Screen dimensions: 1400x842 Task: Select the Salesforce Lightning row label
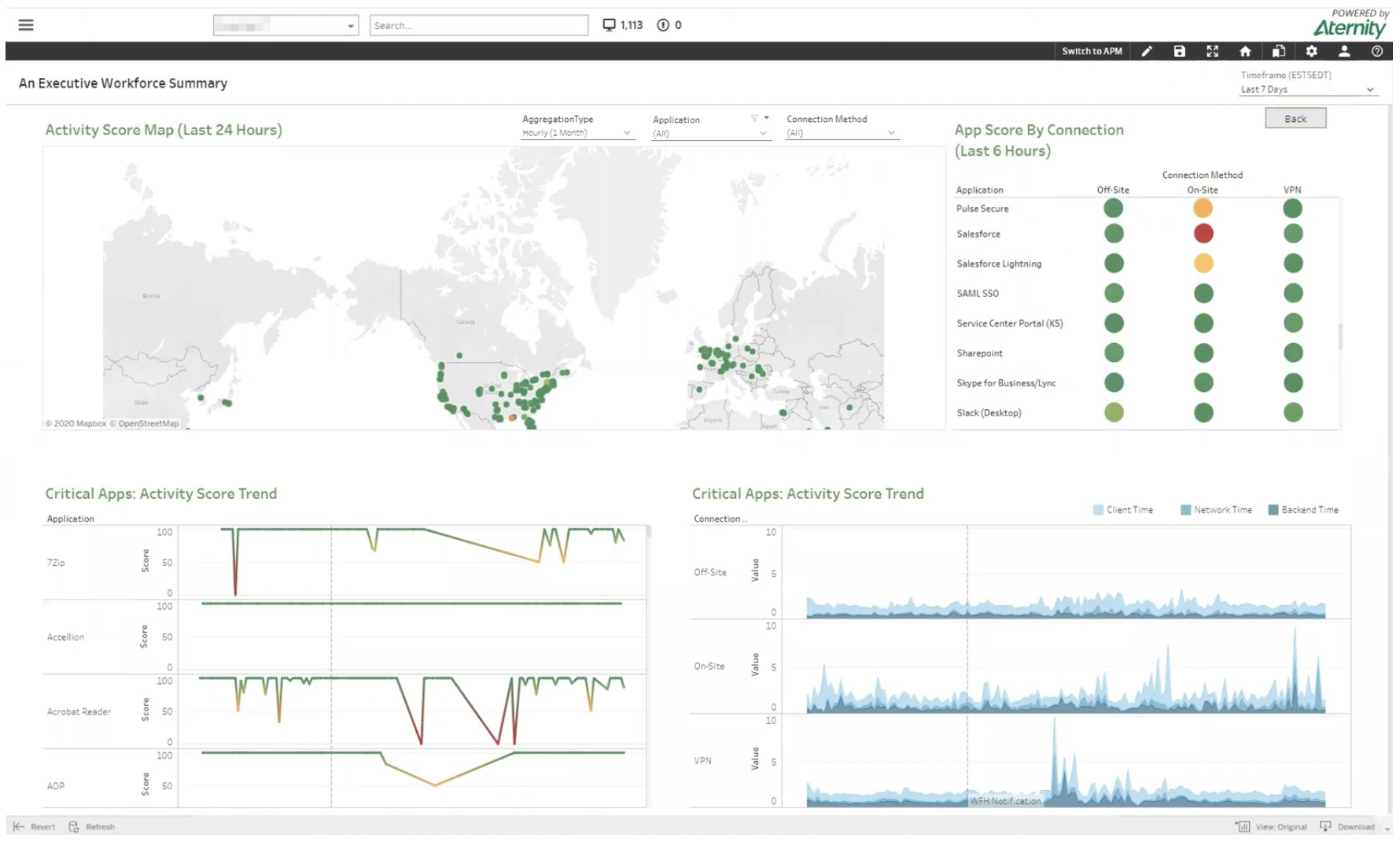pyautogui.click(x=999, y=264)
